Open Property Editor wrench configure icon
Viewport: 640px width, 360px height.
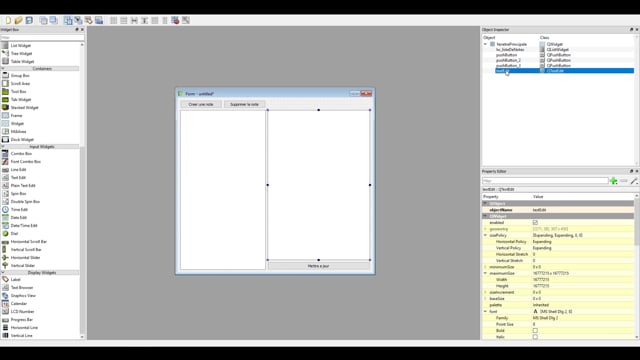pos(634,181)
